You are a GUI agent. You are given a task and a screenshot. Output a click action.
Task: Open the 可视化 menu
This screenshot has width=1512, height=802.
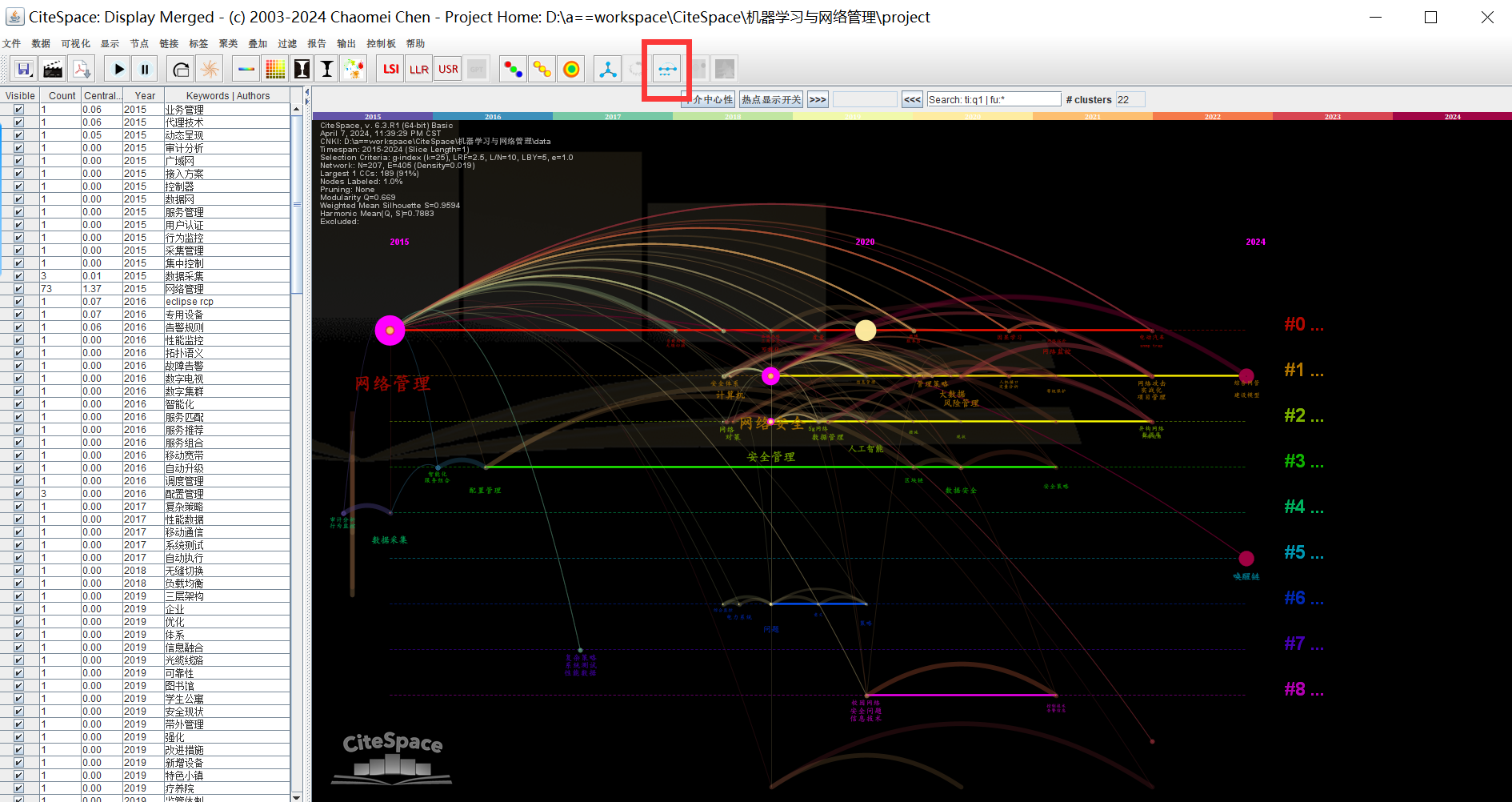[x=76, y=44]
